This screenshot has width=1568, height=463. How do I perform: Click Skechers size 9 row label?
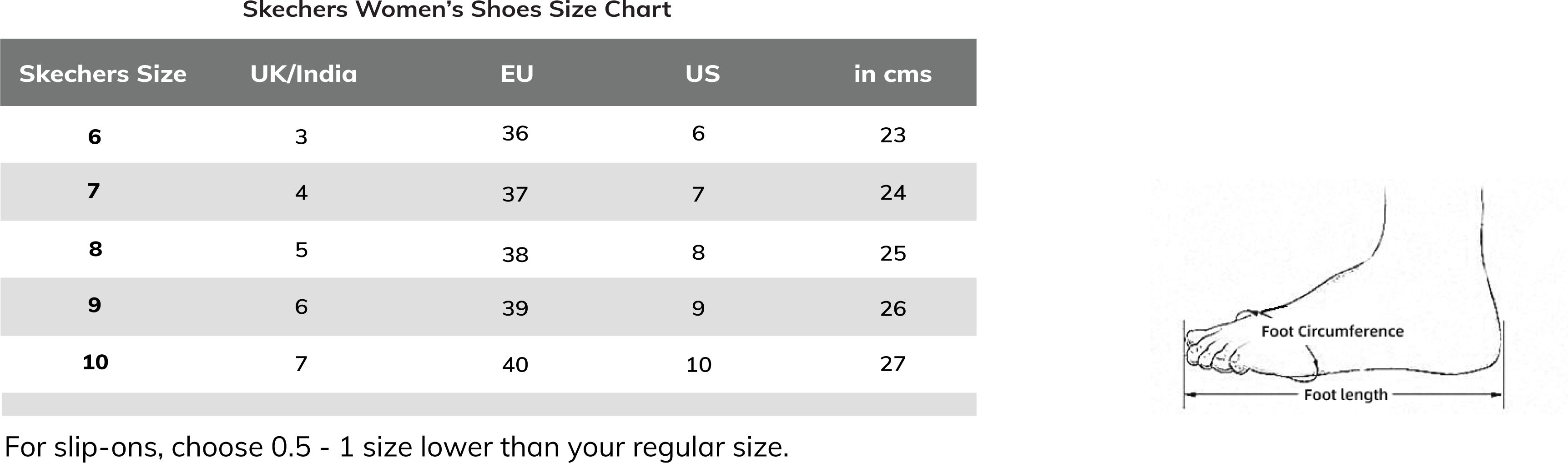94,304
